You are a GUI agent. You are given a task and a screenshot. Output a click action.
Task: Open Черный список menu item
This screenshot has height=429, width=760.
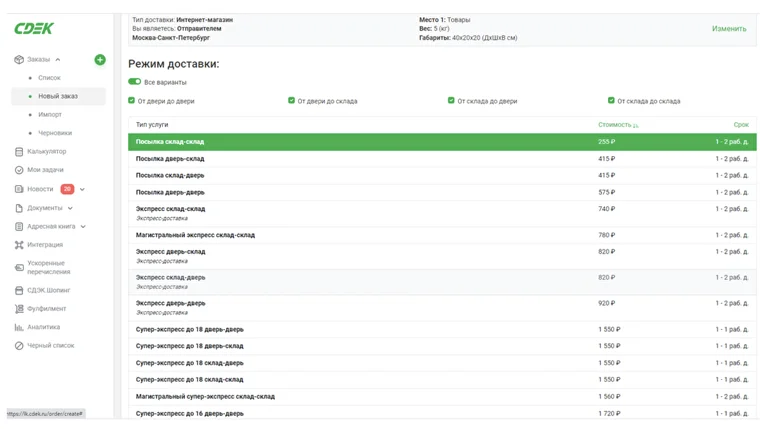coord(51,346)
